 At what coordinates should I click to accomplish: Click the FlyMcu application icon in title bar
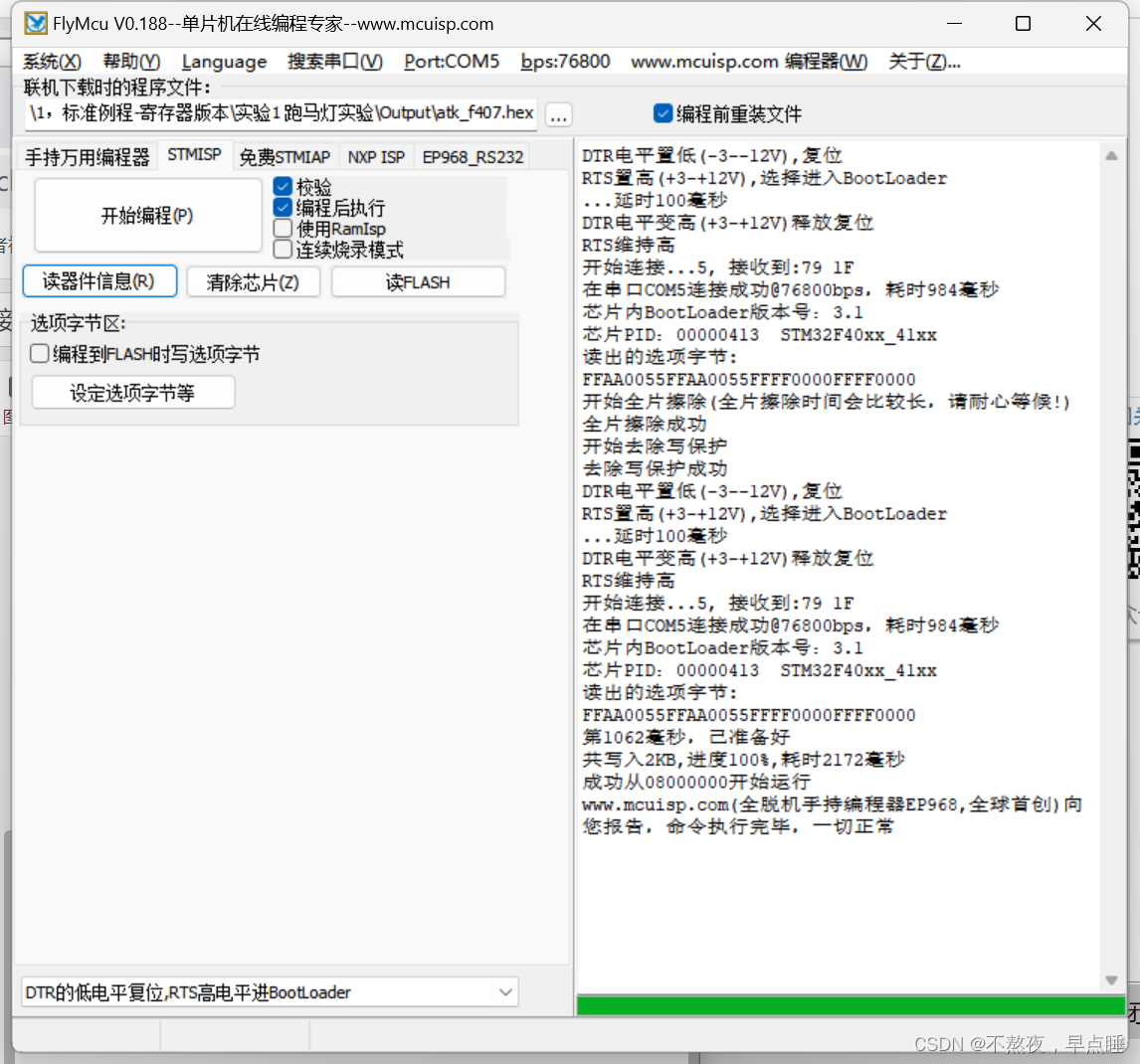[35, 23]
